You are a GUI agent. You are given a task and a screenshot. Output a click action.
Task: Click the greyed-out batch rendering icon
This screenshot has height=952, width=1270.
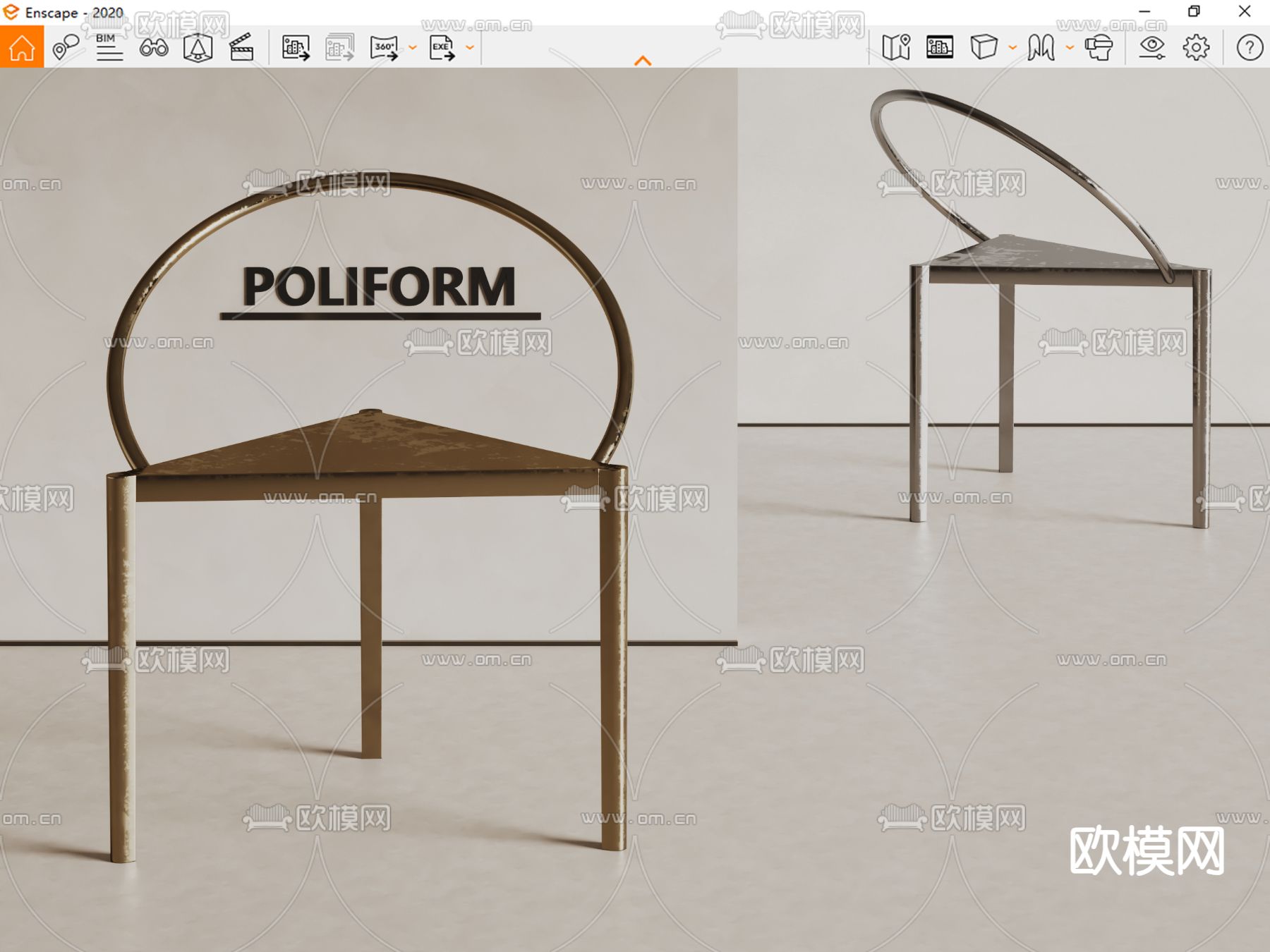[339, 47]
